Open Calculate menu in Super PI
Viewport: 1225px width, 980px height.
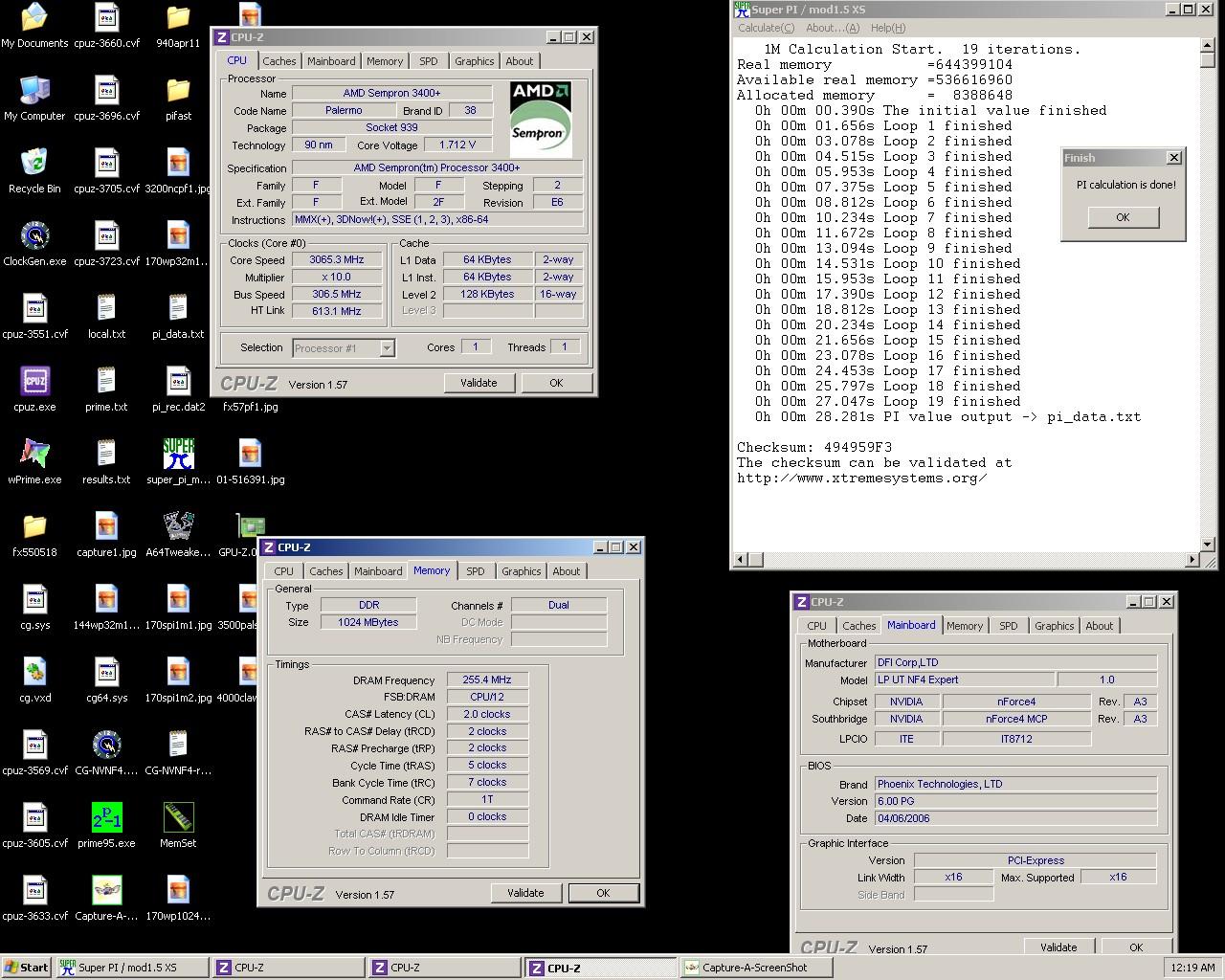pyautogui.click(x=766, y=28)
